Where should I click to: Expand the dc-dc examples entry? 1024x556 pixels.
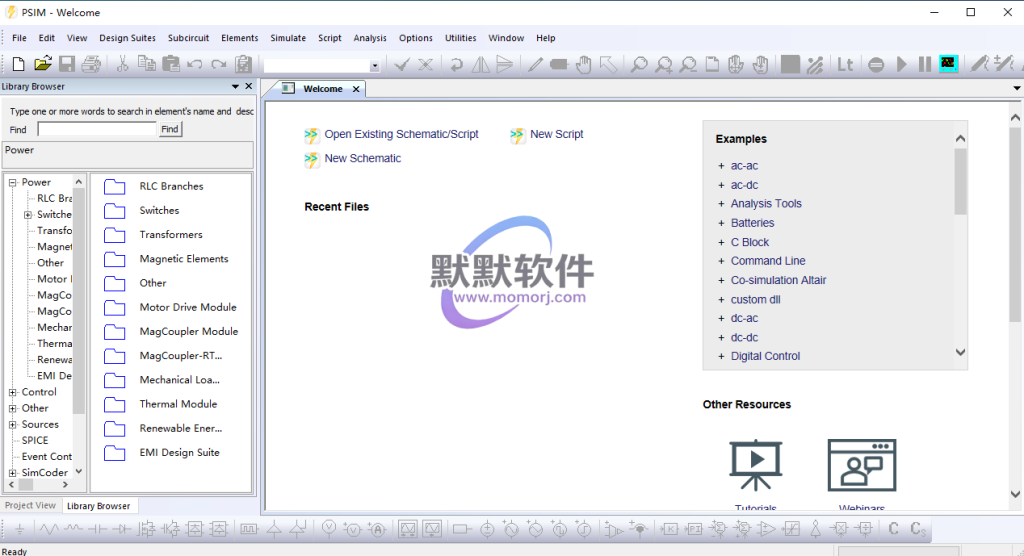(721, 338)
